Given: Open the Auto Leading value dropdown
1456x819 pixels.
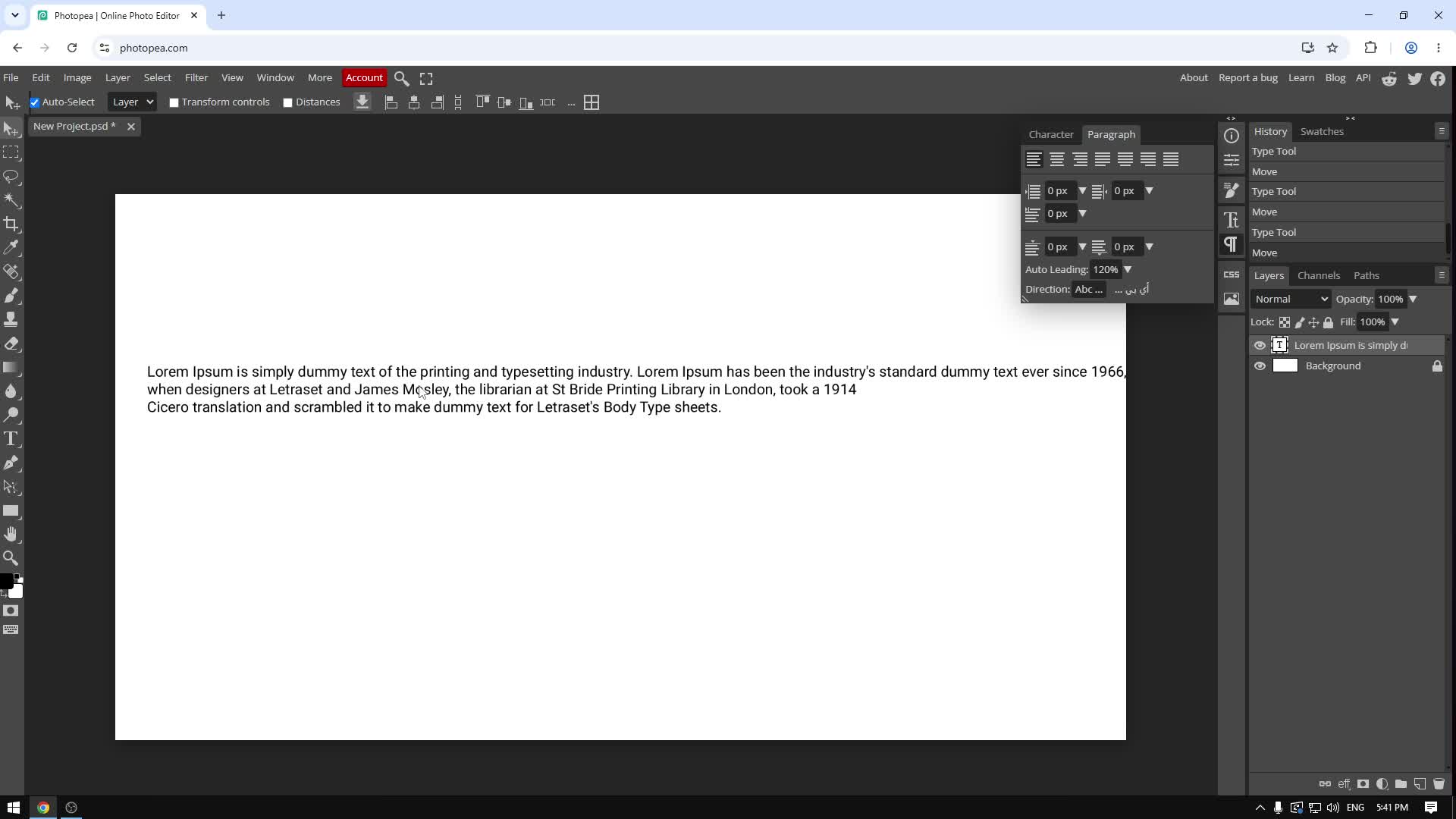Looking at the screenshot, I should point(1128,270).
